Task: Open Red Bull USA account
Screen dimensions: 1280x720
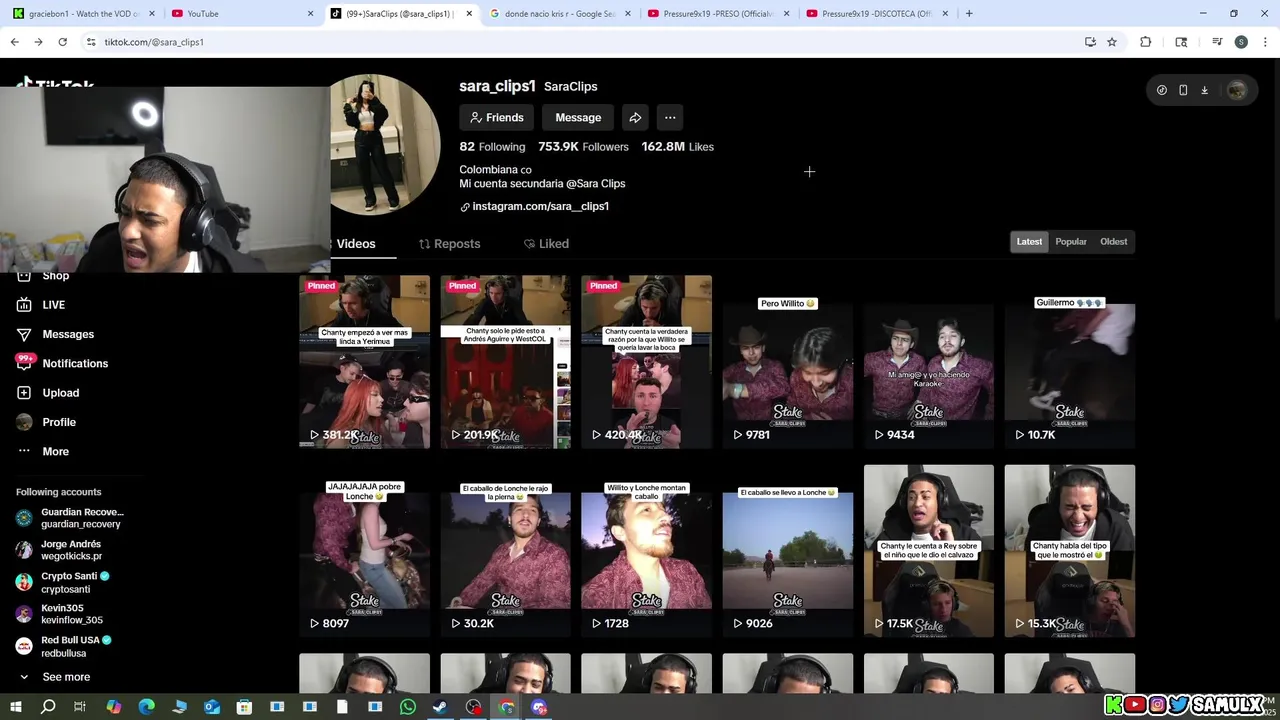Action: point(64,646)
